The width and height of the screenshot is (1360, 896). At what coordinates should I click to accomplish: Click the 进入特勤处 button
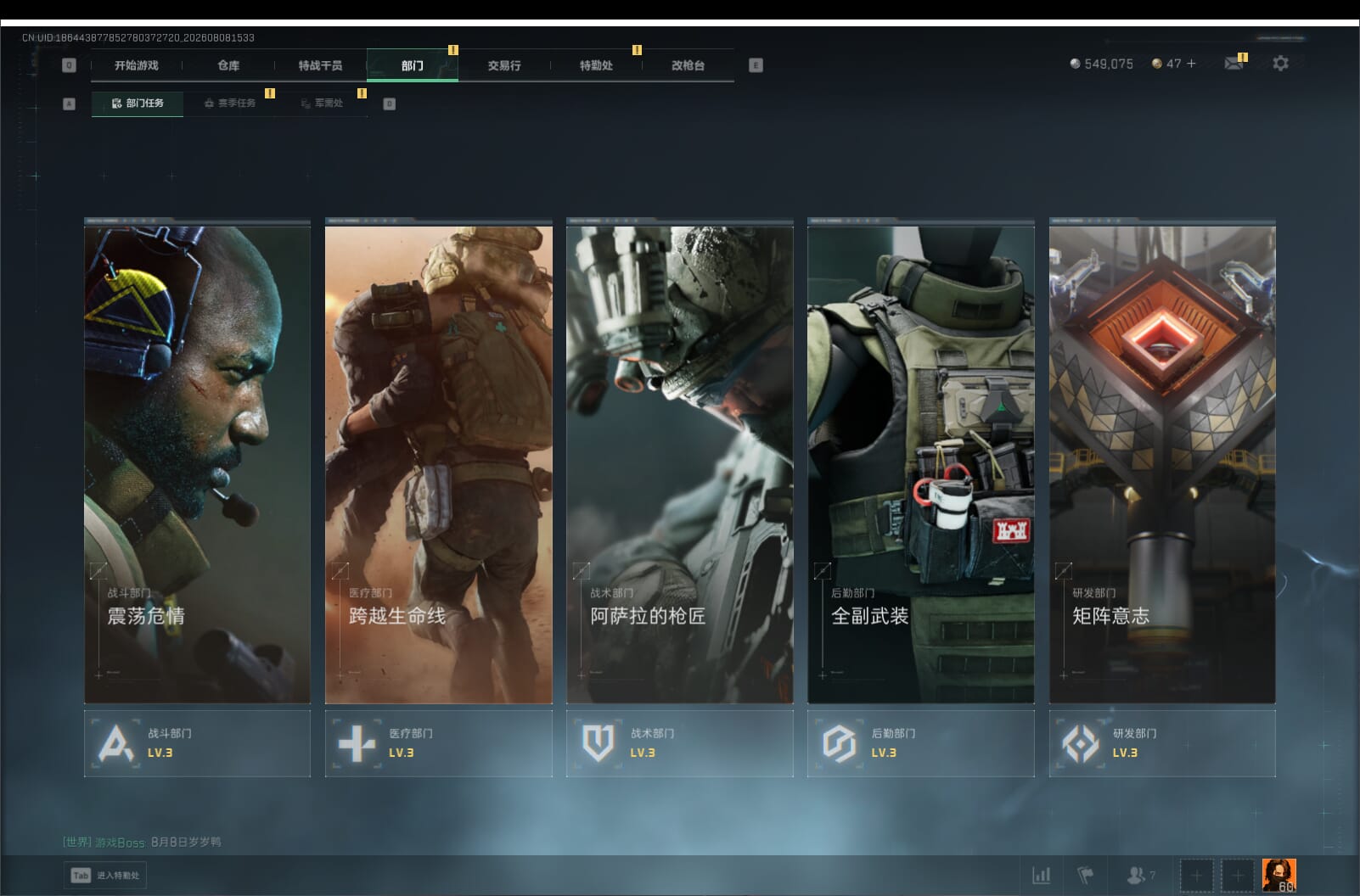tap(105, 876)
